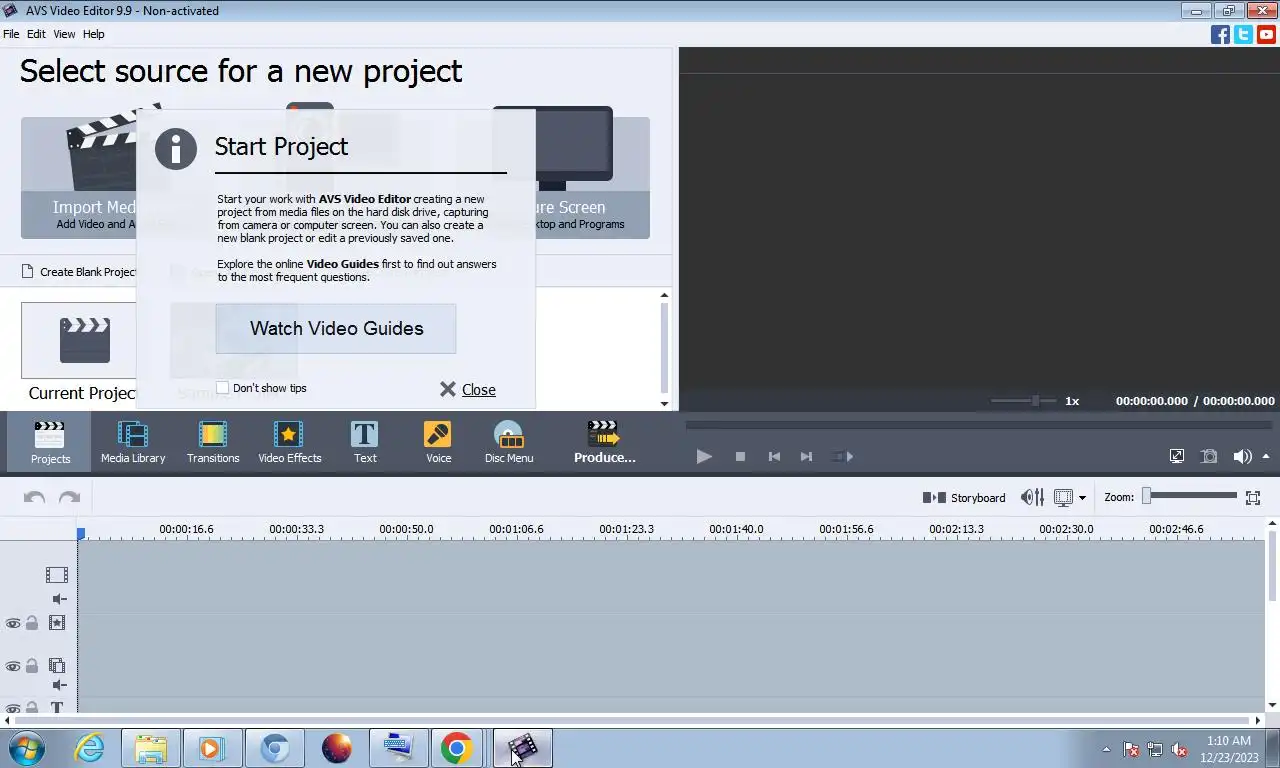Screen dimensions: 1280x768
Task: Select the text track T icon
Action: tap(57, 708)
